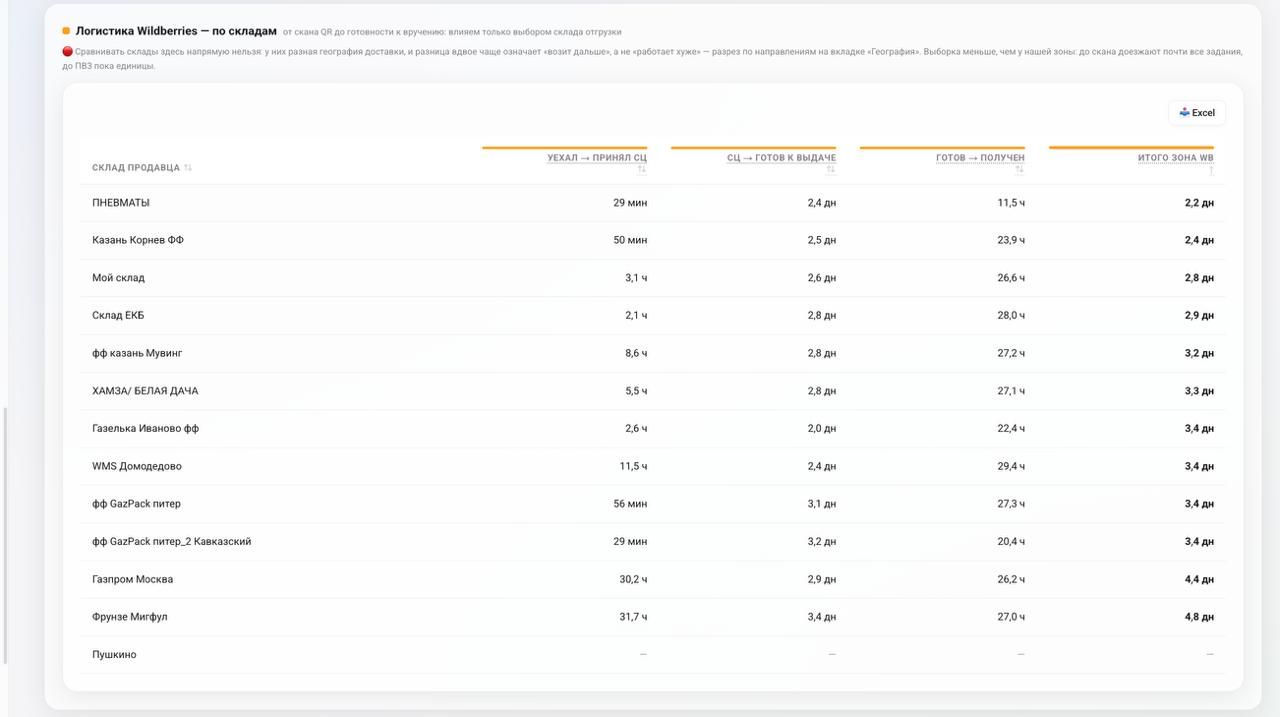Image resolution: width=1280 pixels, height=717 pixels.
Task: Click the 4,8 дн total for Фрунзе Мигфул
Action: 1199,617
